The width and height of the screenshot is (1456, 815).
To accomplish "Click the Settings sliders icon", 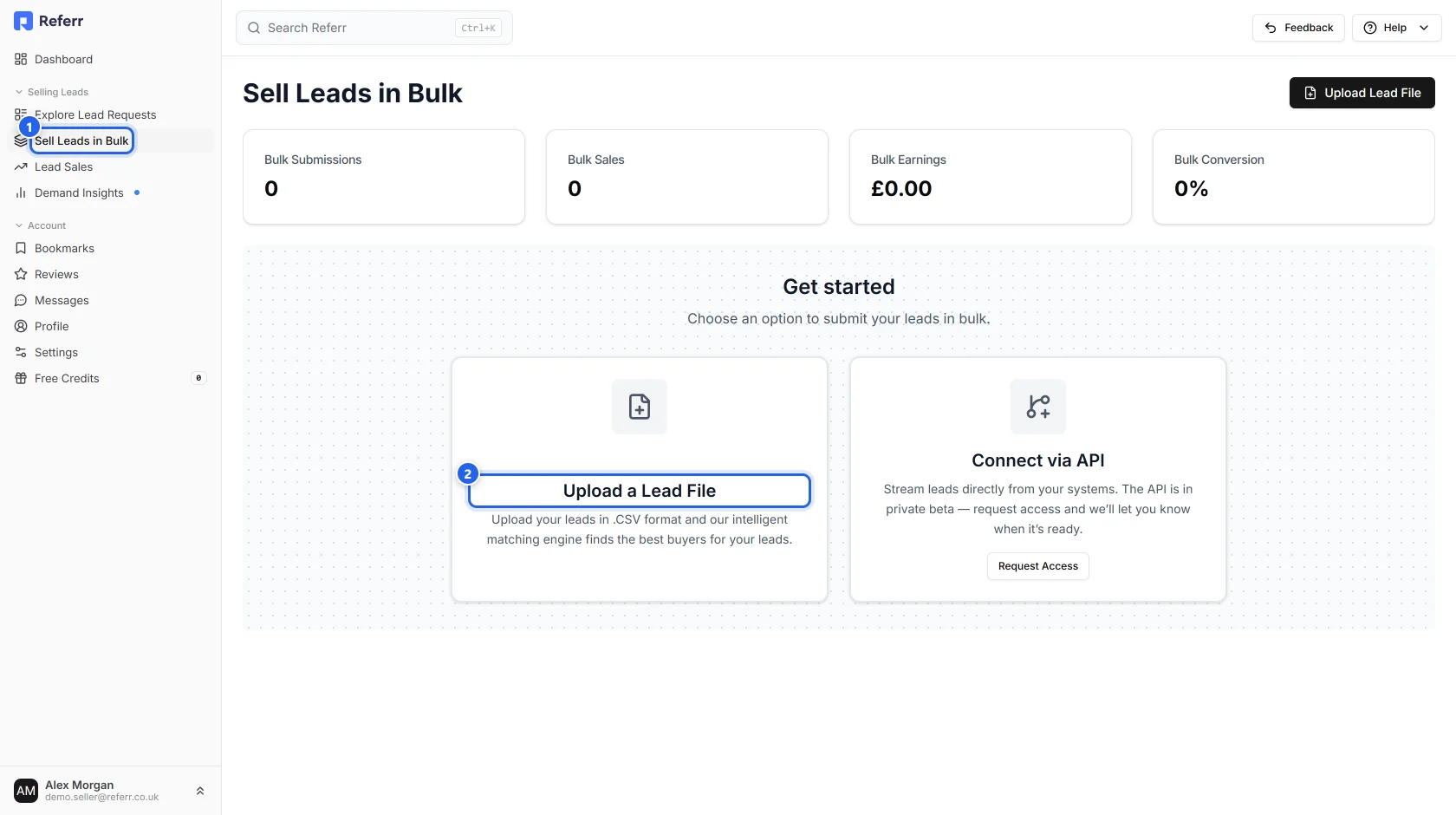I will 21,352.
